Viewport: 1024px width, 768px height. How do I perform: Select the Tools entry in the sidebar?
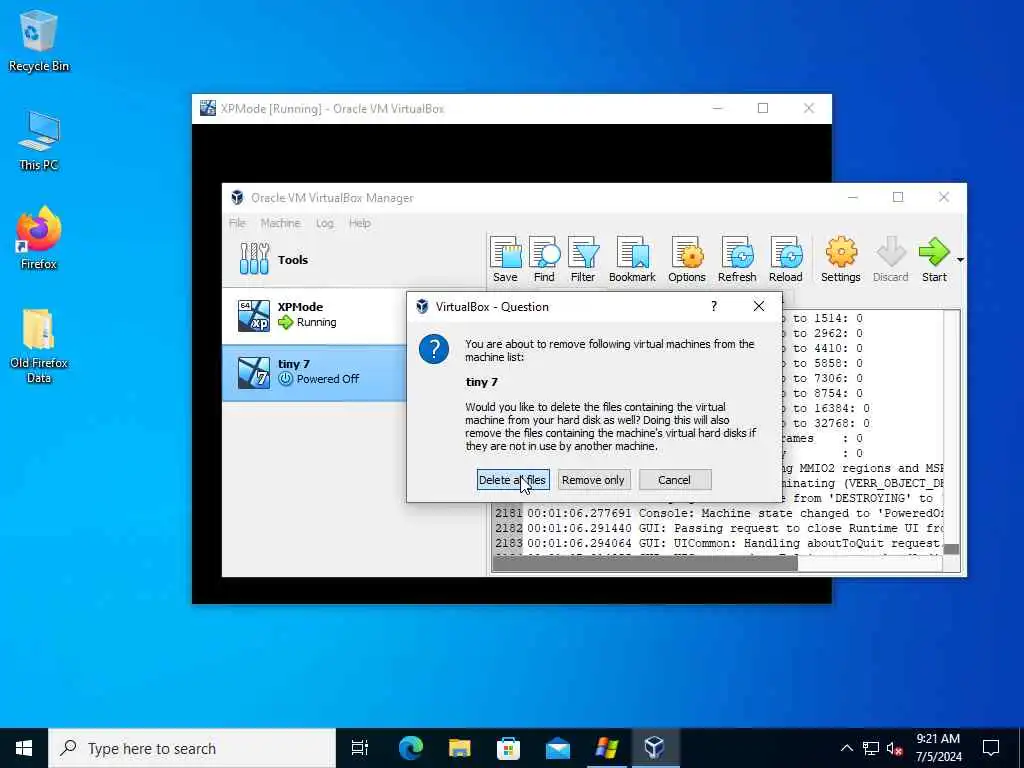point(353,259)
